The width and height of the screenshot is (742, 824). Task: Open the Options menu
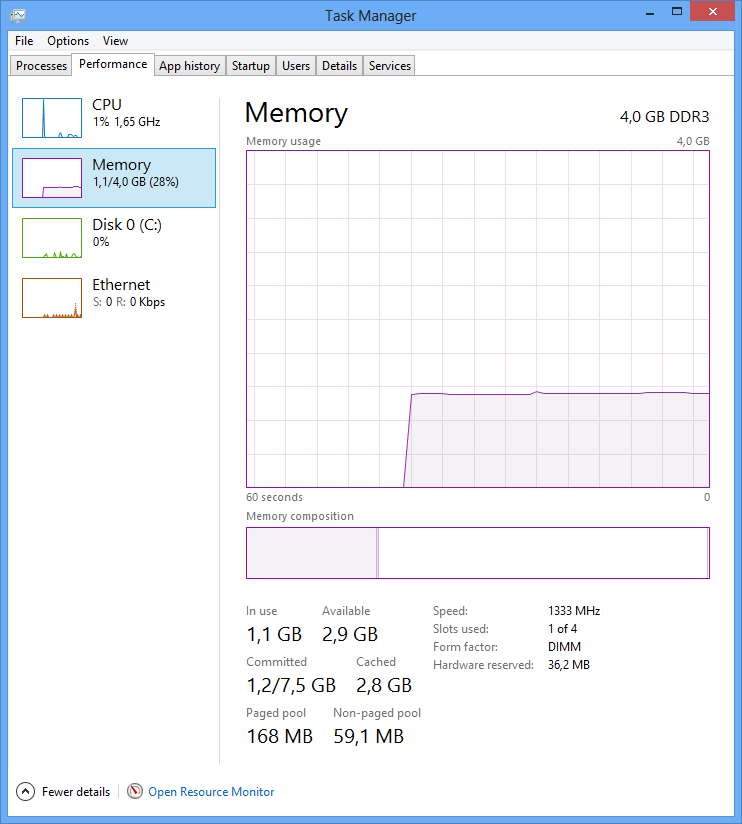(68, 40)
